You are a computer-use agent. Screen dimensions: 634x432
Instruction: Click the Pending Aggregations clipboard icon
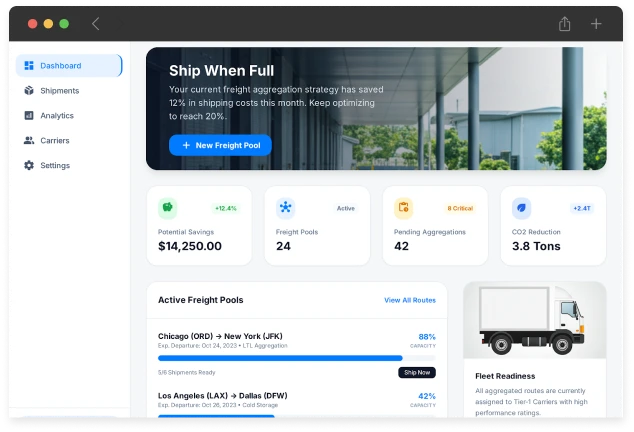tap(404, 208)
